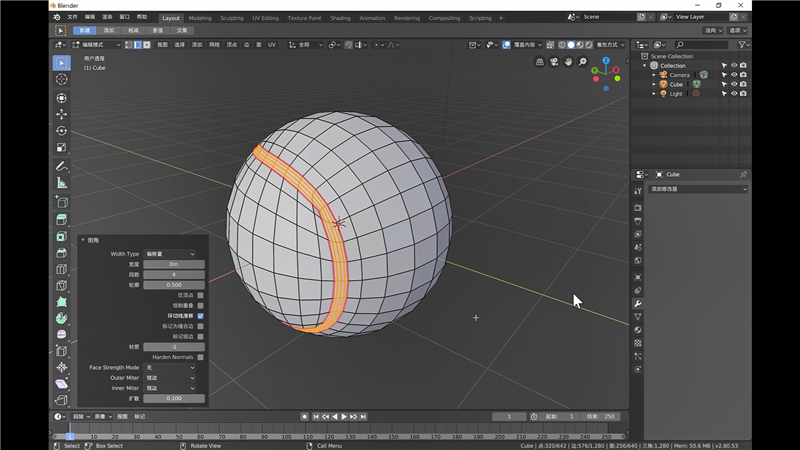Open the Width Type dropdown
The height and width of the screenshot is (450, 800).
pos(170,254)
